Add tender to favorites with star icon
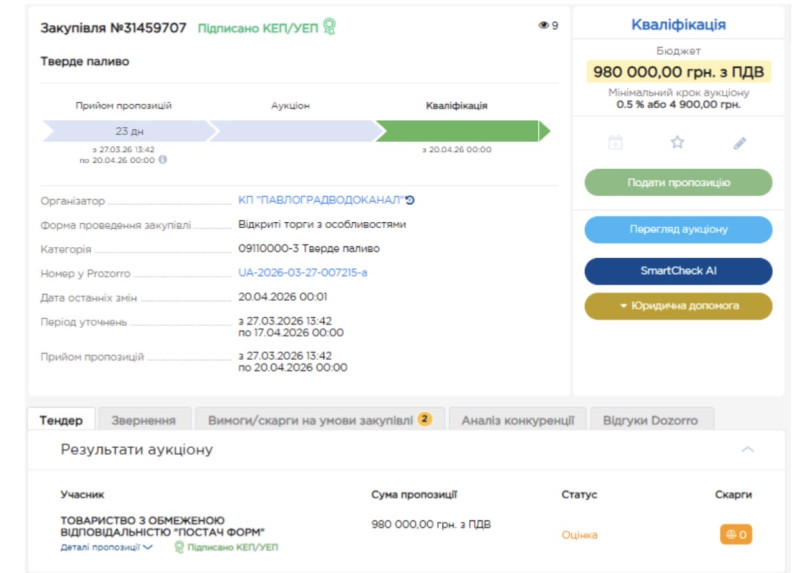800x573 pixels. 677,143
